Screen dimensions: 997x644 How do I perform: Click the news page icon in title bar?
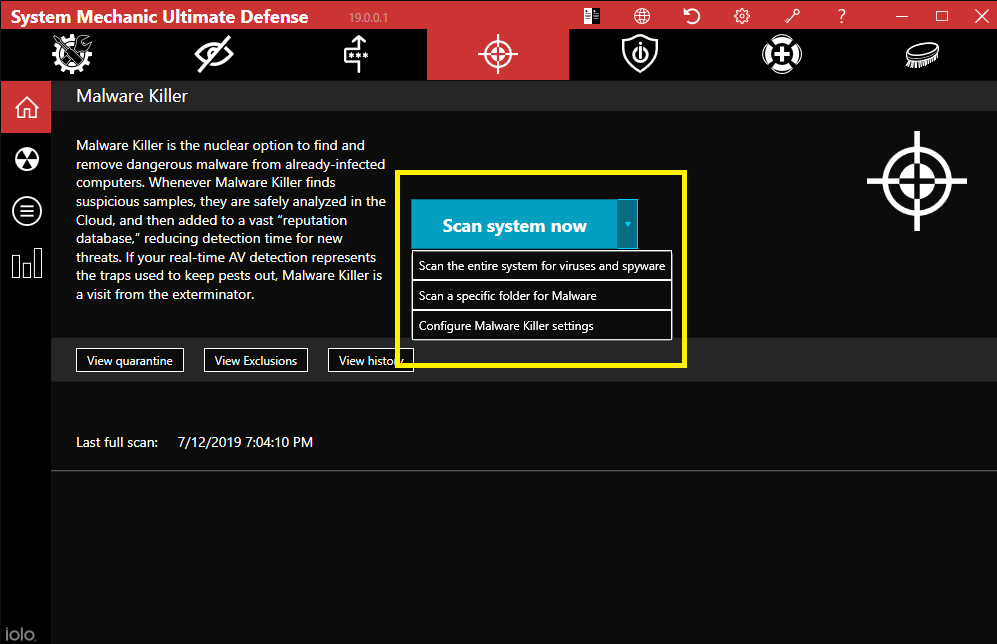tap(591, 16)
